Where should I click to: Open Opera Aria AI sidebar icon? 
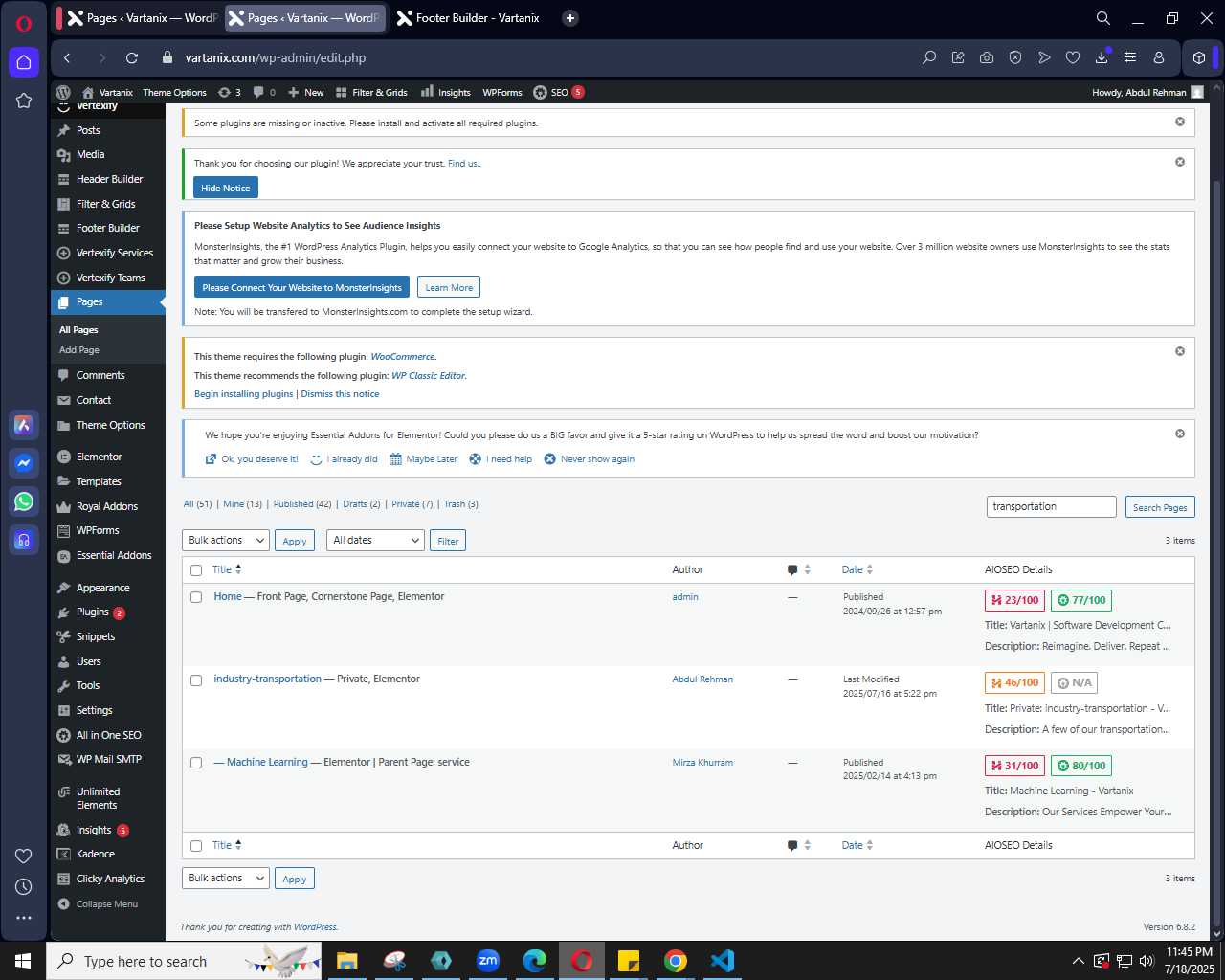click(x=24, y=425)
